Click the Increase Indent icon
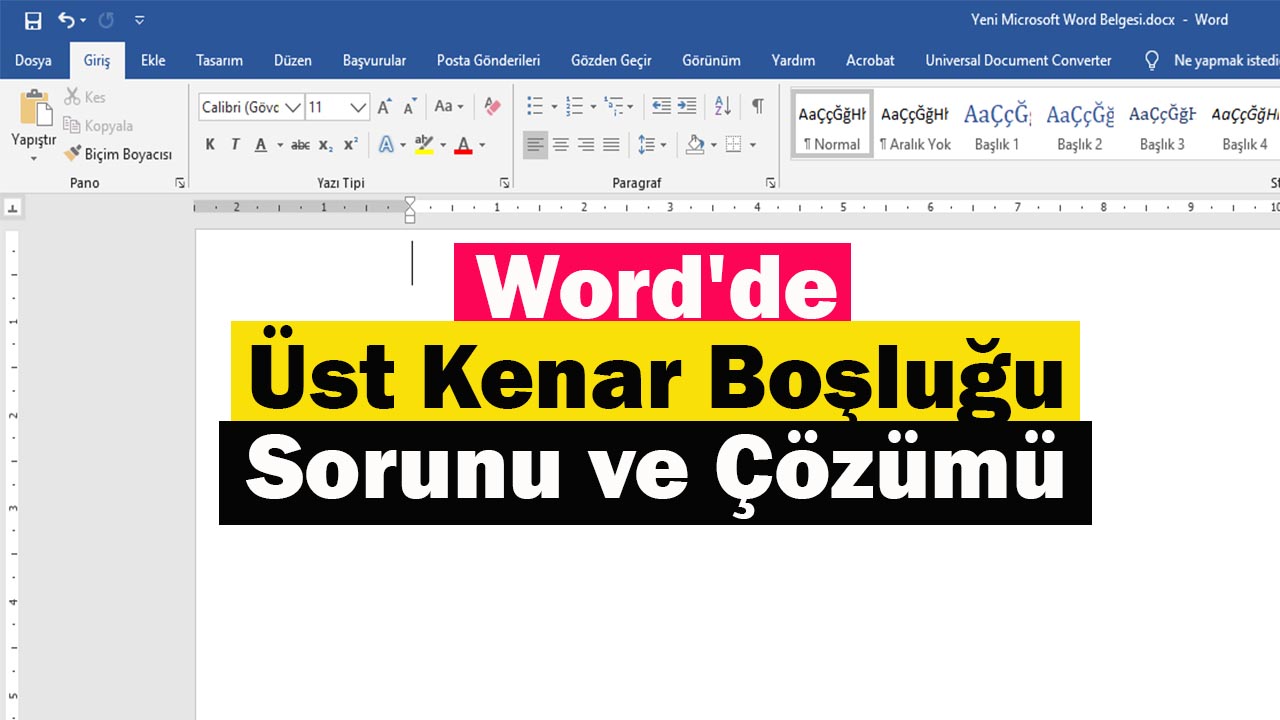The width and height of the screenshot is (1280, 720). [x=687, y=106]
